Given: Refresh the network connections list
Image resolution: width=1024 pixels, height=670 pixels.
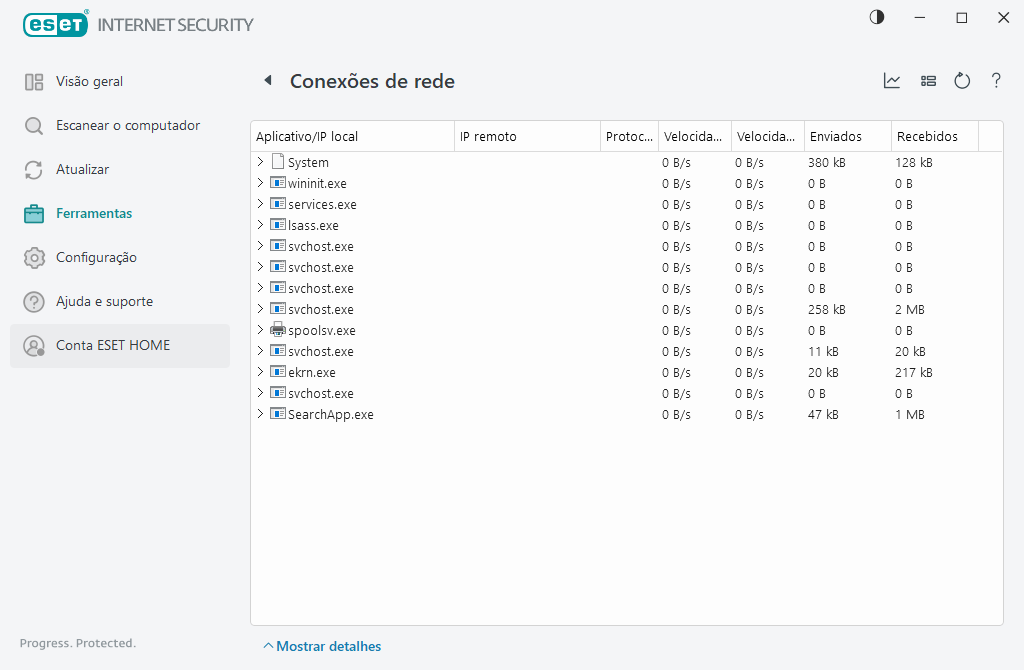Looking at the screenshot, I should click(x=962, y=81).
